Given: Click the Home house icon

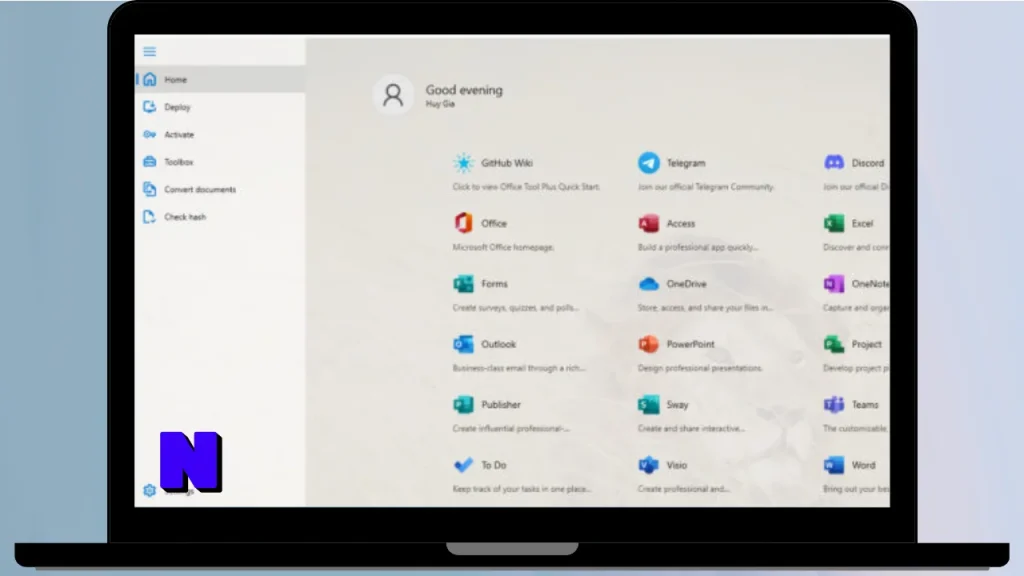Looking at the screenshot, I should coord(150,79).
